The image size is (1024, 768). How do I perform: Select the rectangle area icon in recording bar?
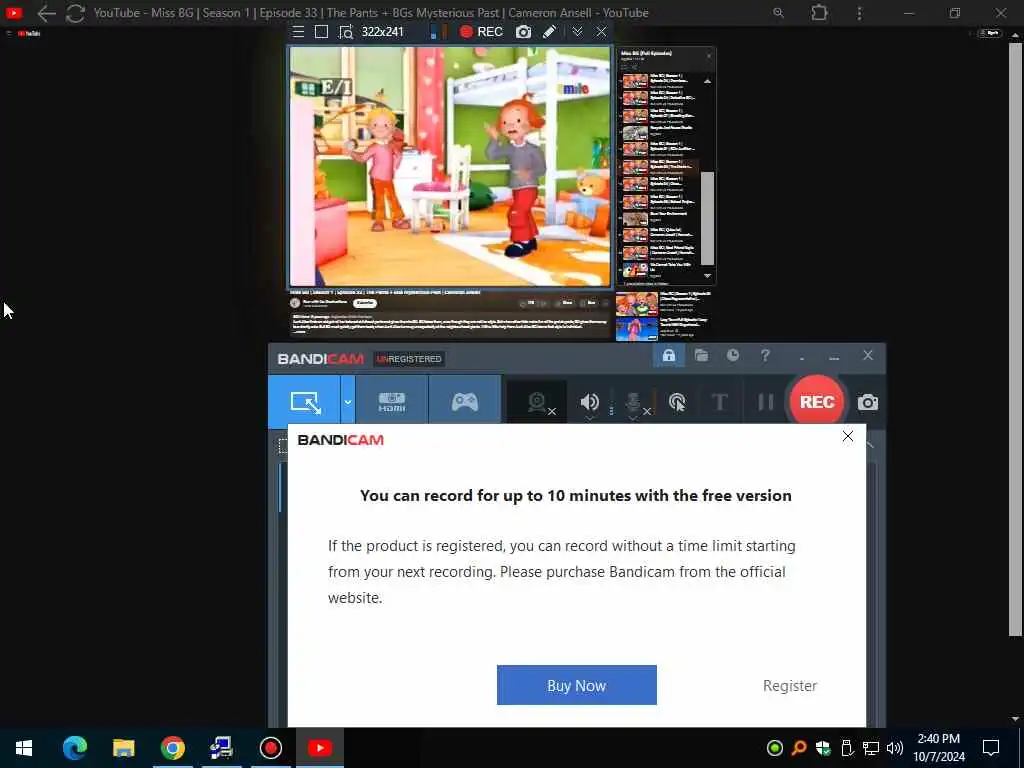point(321,32)
